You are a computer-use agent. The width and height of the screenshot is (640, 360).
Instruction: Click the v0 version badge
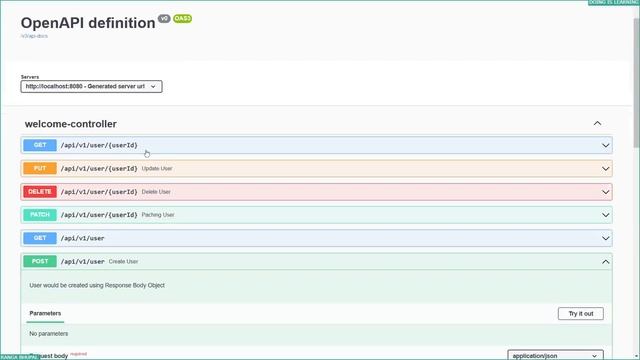tap(164, 18)
